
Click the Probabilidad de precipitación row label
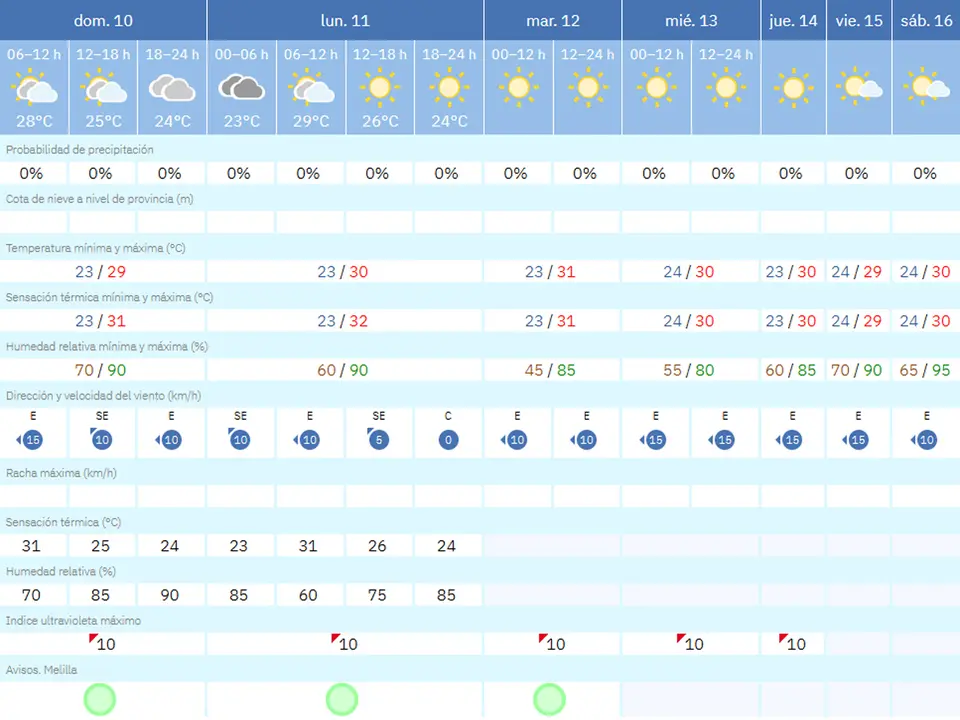80,150
